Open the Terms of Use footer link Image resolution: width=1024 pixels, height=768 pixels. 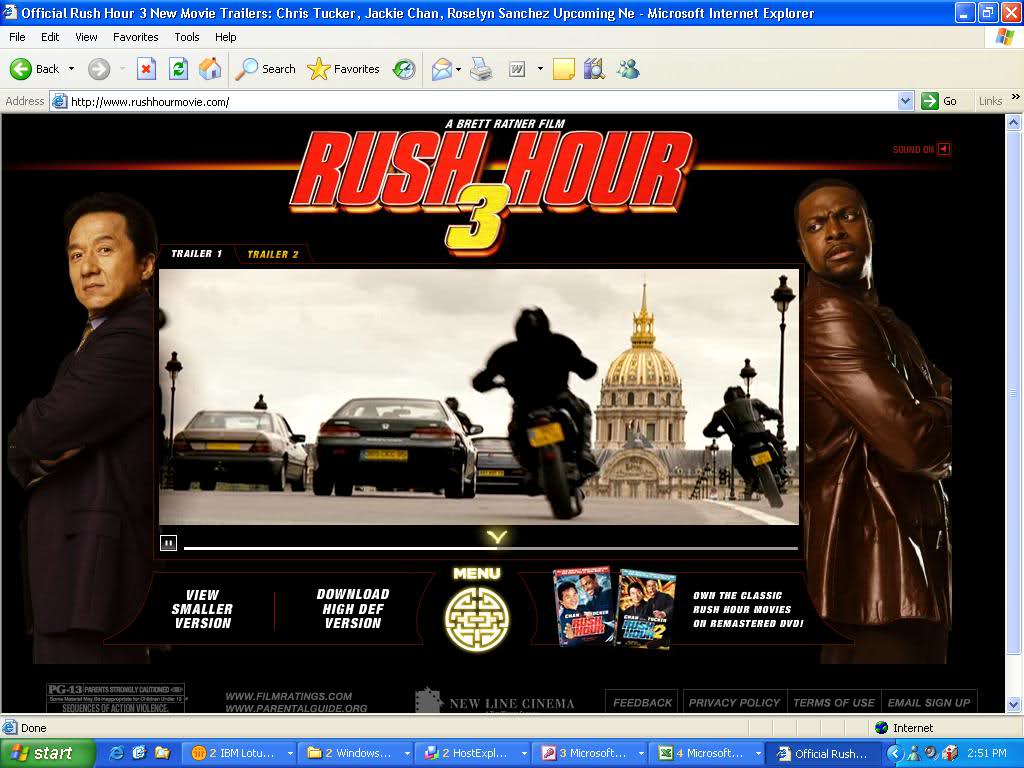click(834, 703)
